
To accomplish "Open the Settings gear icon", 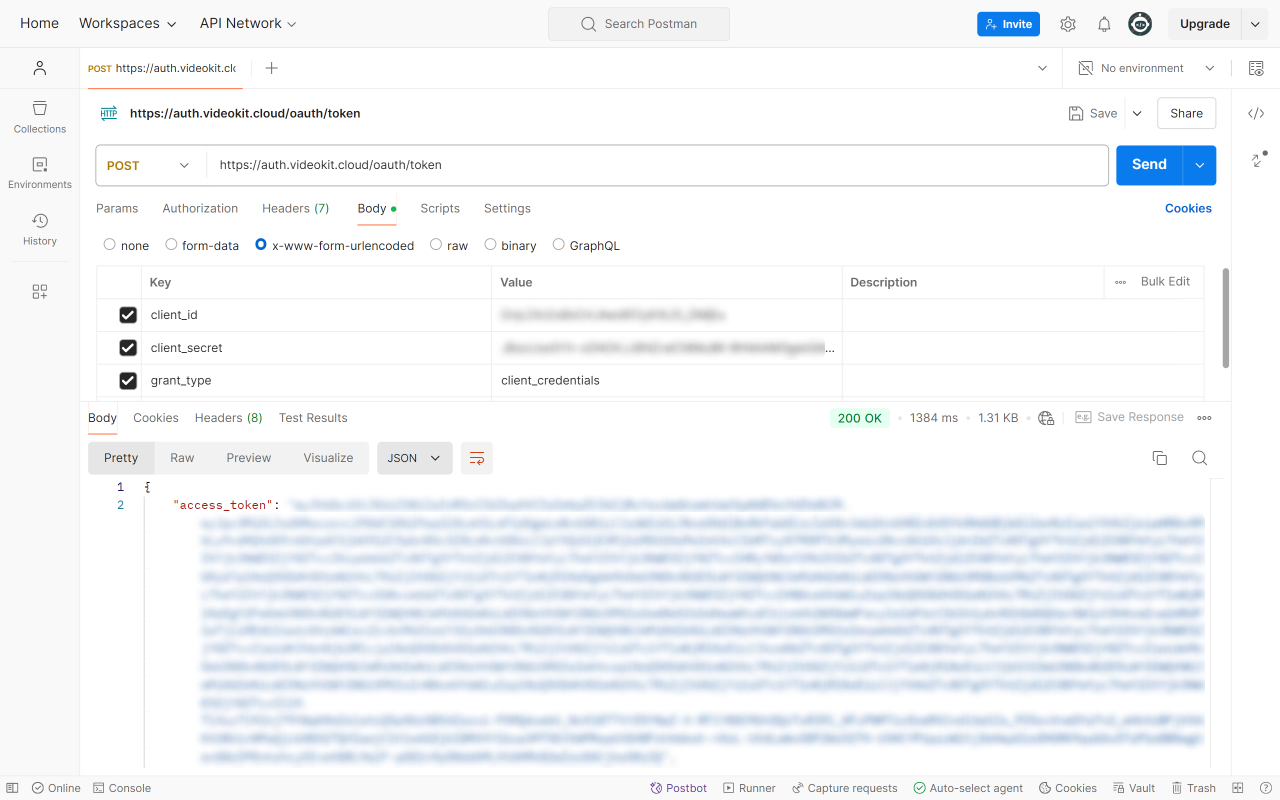I will 1068,24.
